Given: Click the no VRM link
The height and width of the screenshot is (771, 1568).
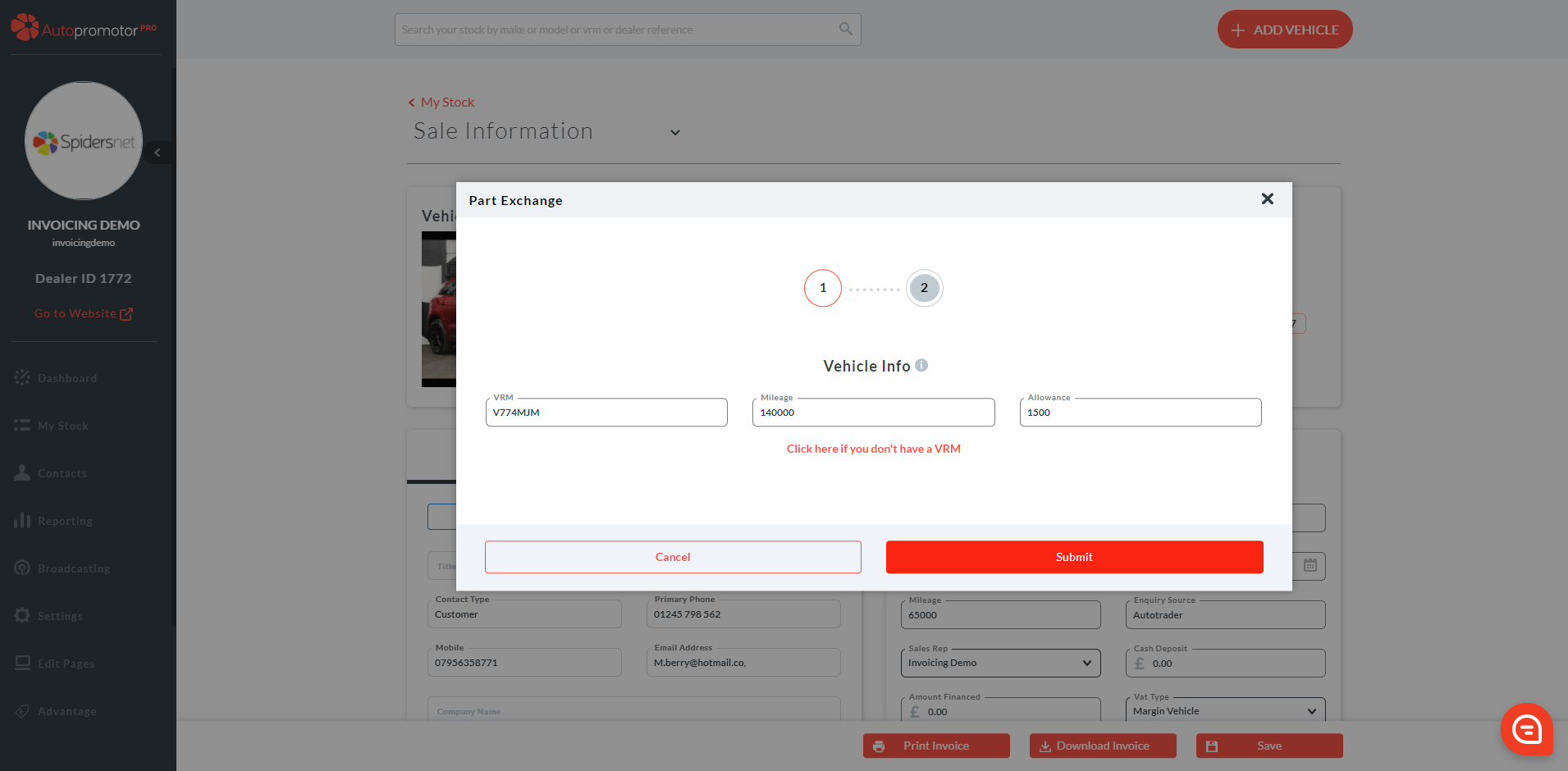Looking at the screenshot, I should coord(873,449).
